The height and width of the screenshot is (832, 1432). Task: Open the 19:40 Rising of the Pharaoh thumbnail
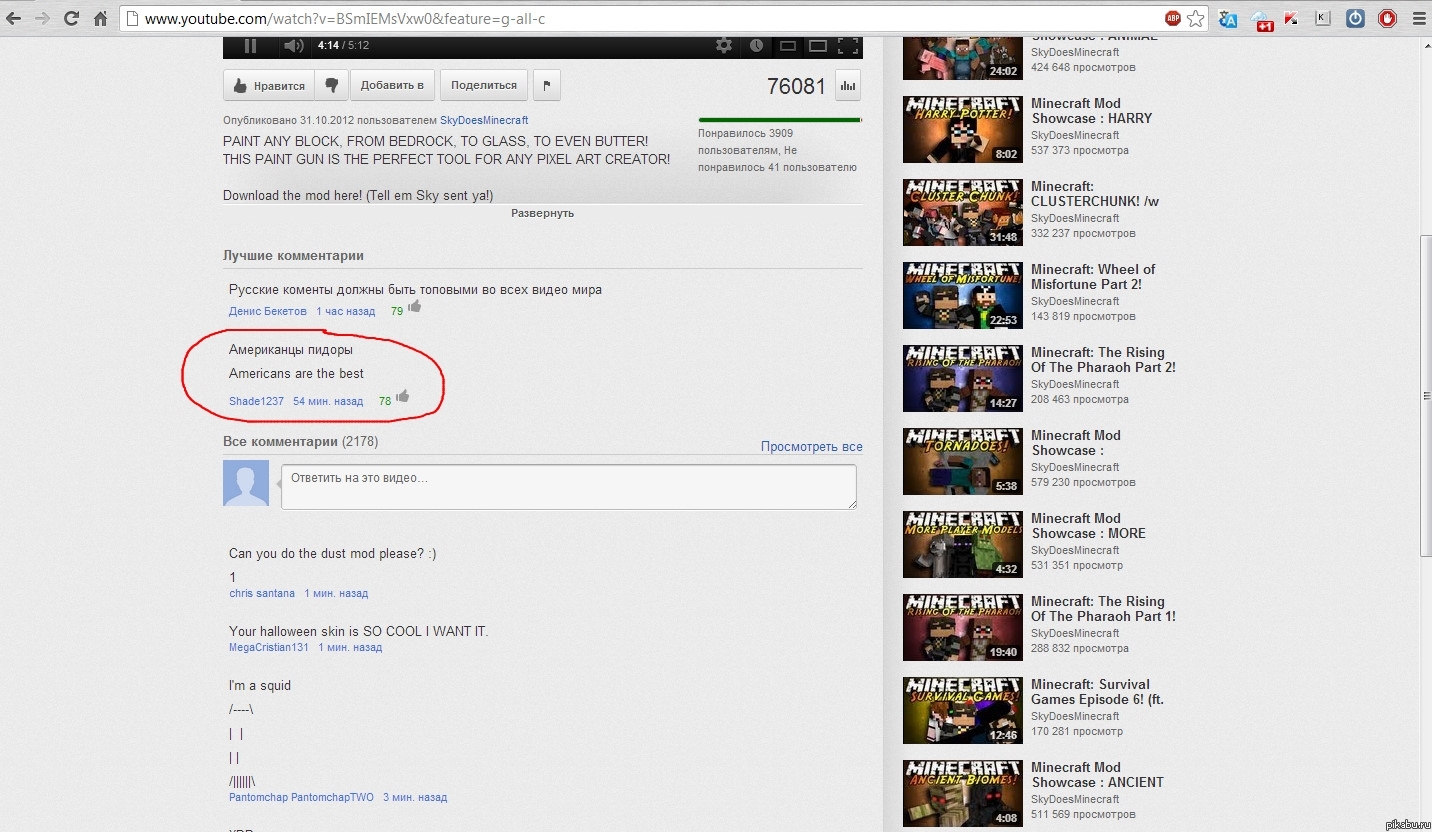pyautogui.click(x=962, y=627)
